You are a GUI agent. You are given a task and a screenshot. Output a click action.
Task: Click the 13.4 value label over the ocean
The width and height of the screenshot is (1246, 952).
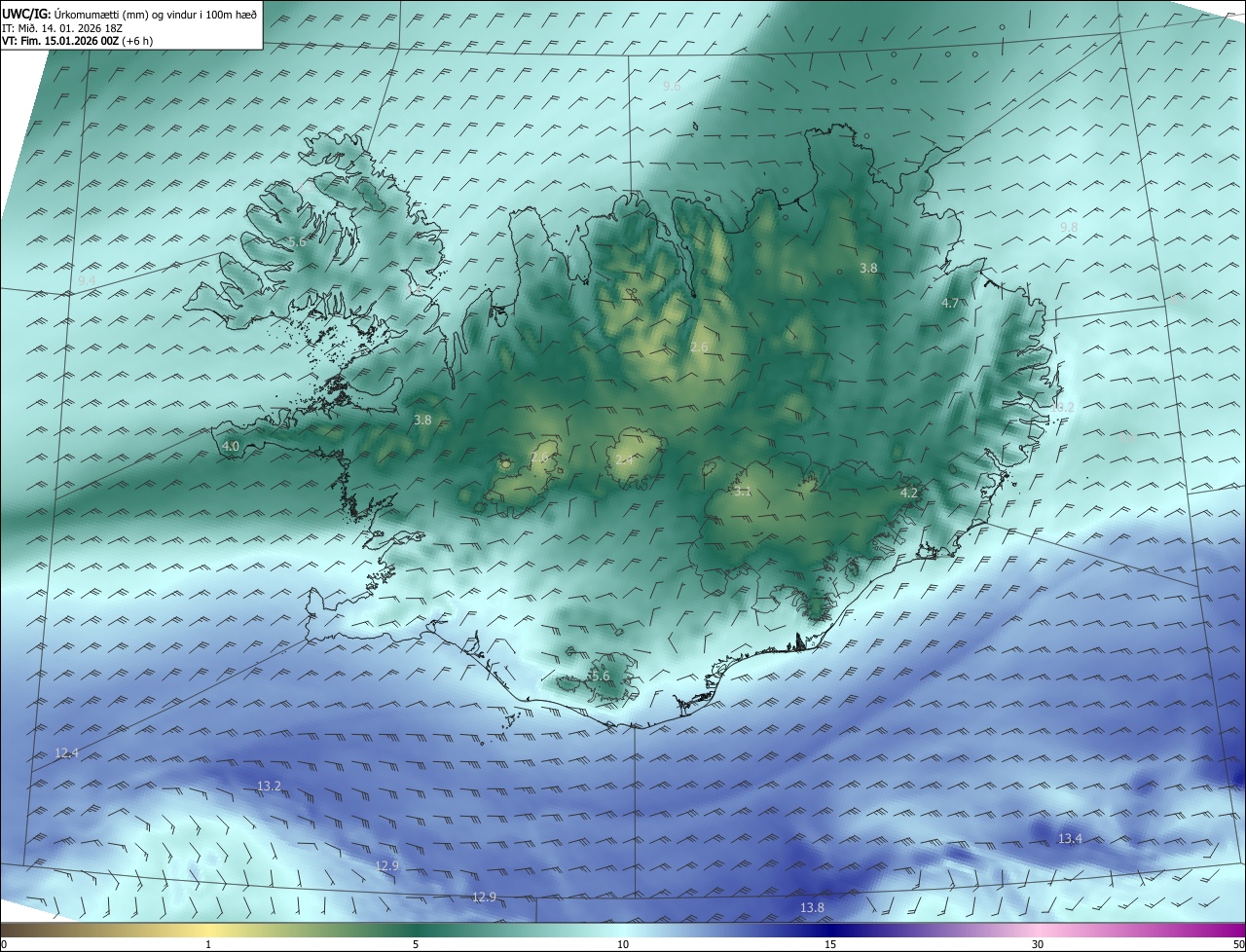(x=1070, y=839)
